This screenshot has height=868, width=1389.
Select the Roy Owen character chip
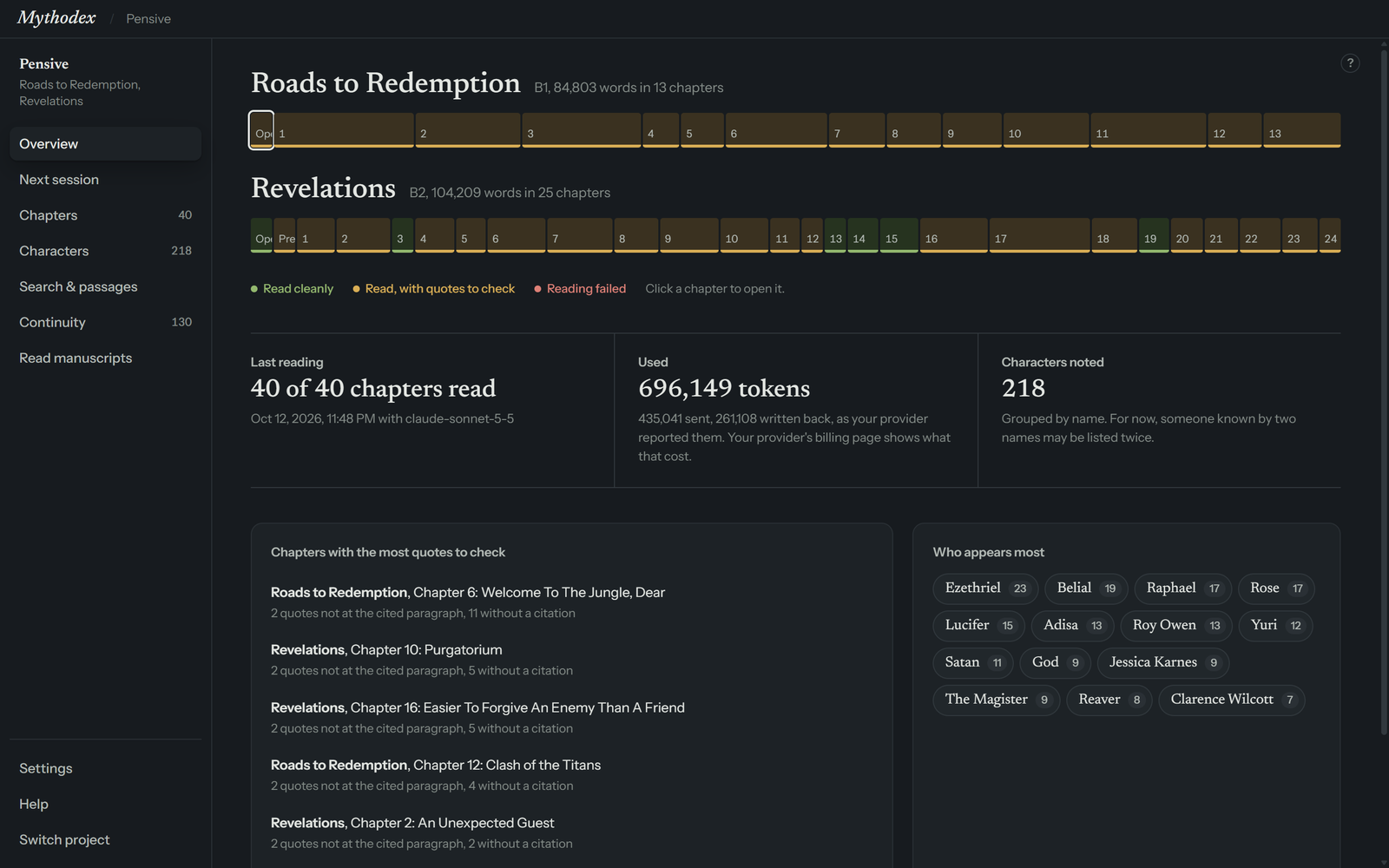click(x=1177, y=626)
